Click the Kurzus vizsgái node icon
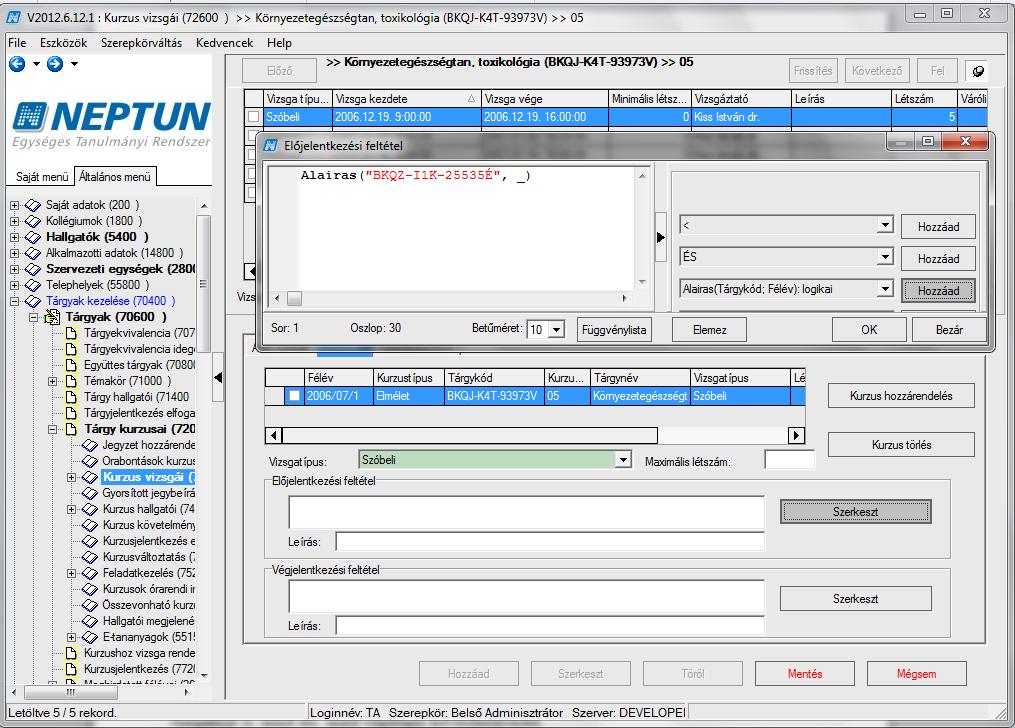 pos(90,477)
